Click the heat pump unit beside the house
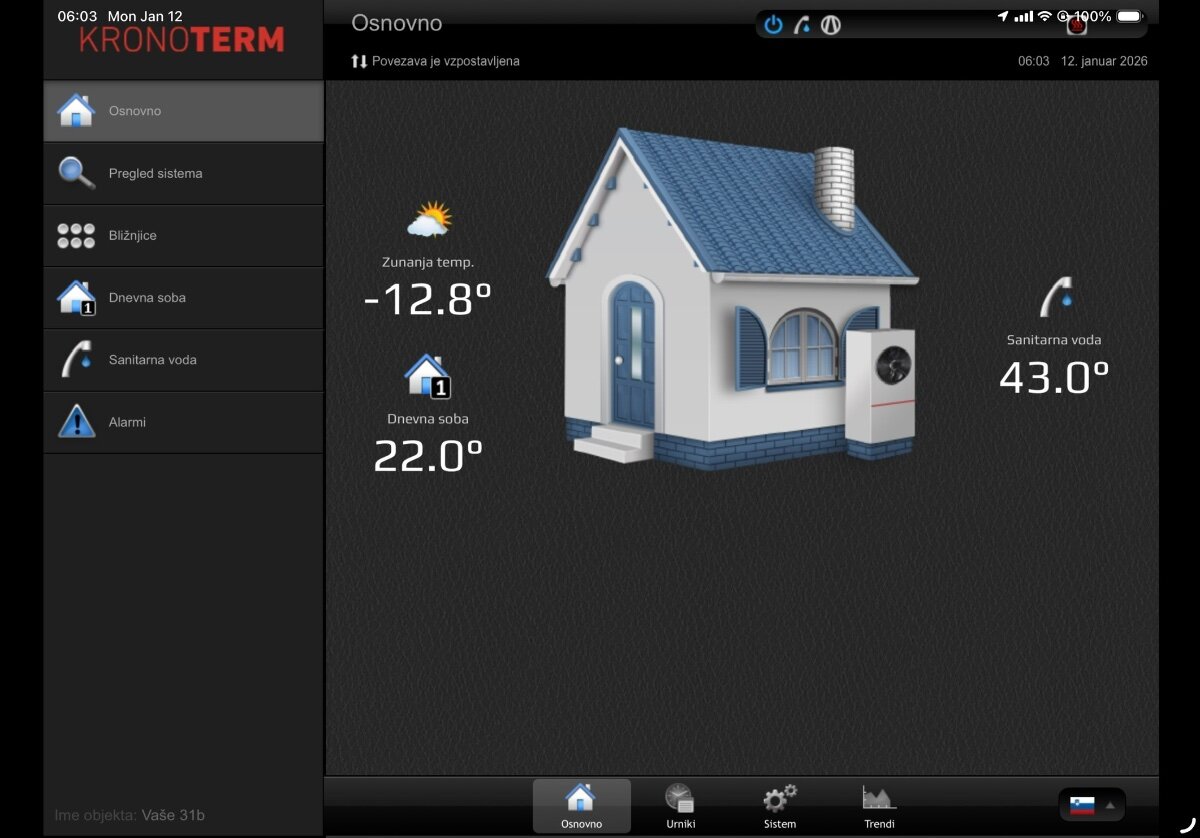The image size is (1200, 838). pos(879,386)
